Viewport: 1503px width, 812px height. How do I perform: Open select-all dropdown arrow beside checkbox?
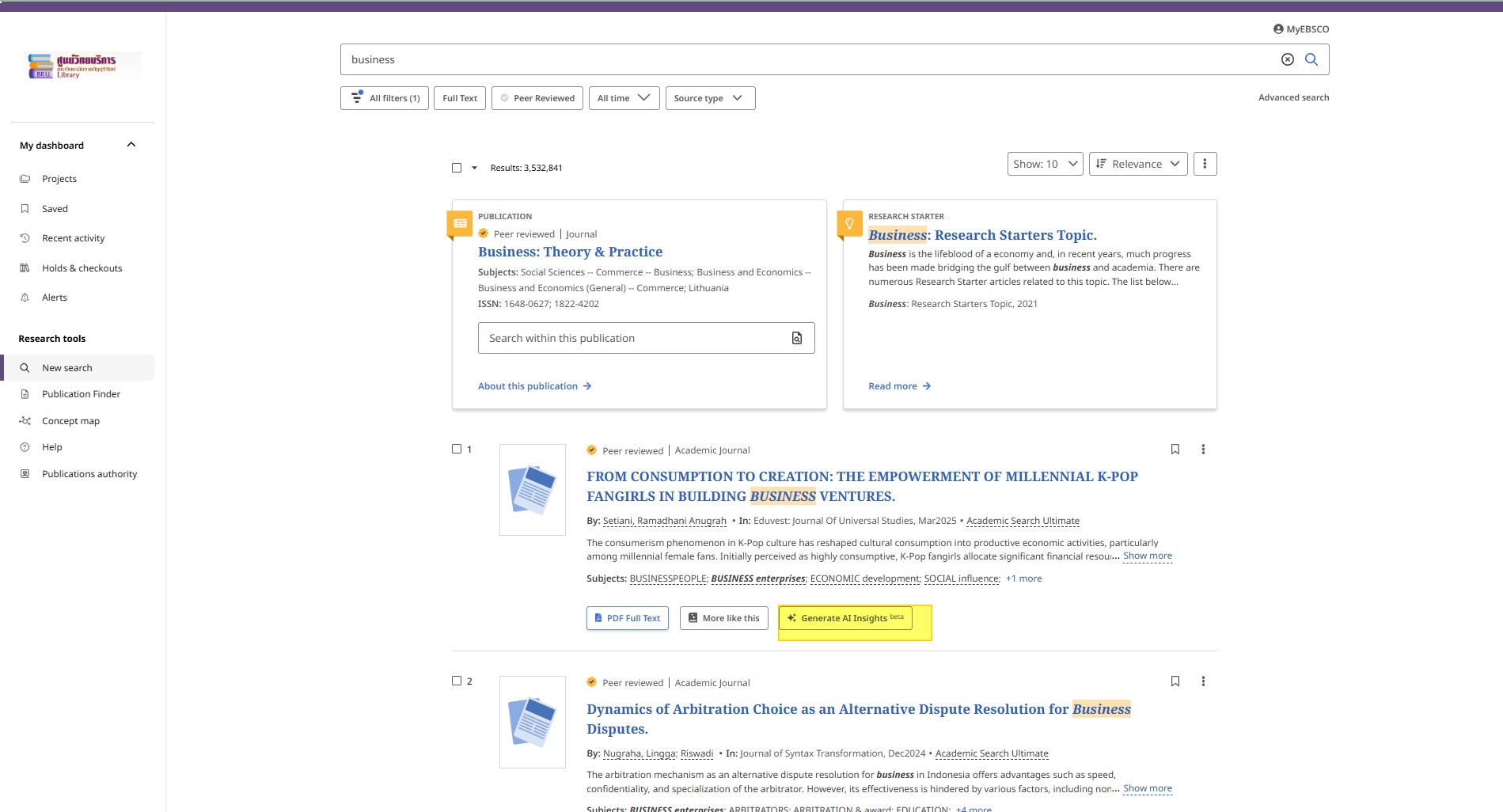click(x=474, y=168)
